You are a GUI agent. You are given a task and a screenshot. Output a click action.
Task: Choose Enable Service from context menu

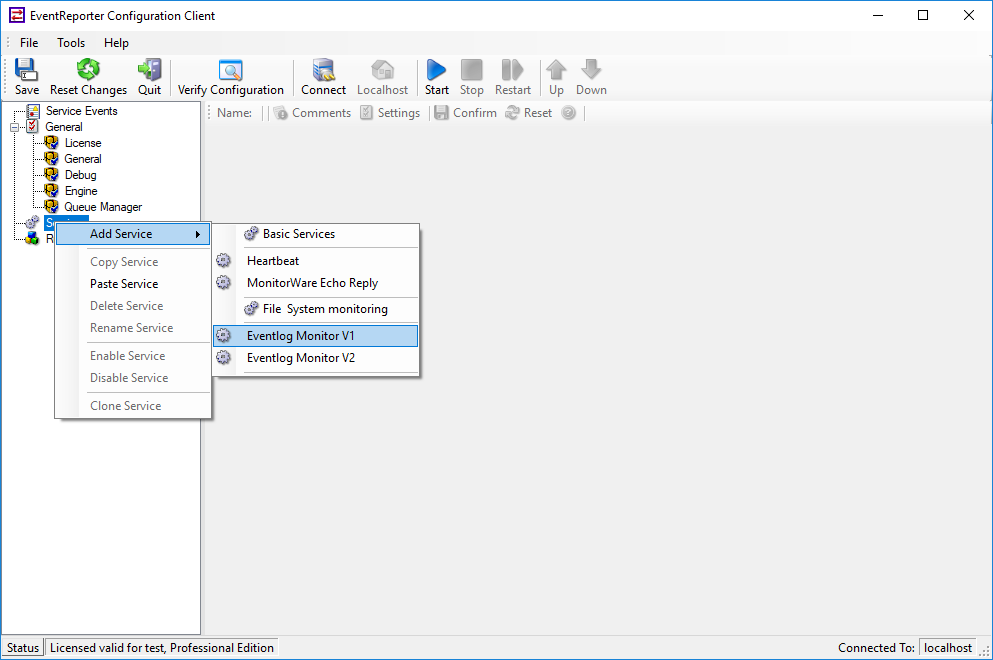[x=133, y=355]
